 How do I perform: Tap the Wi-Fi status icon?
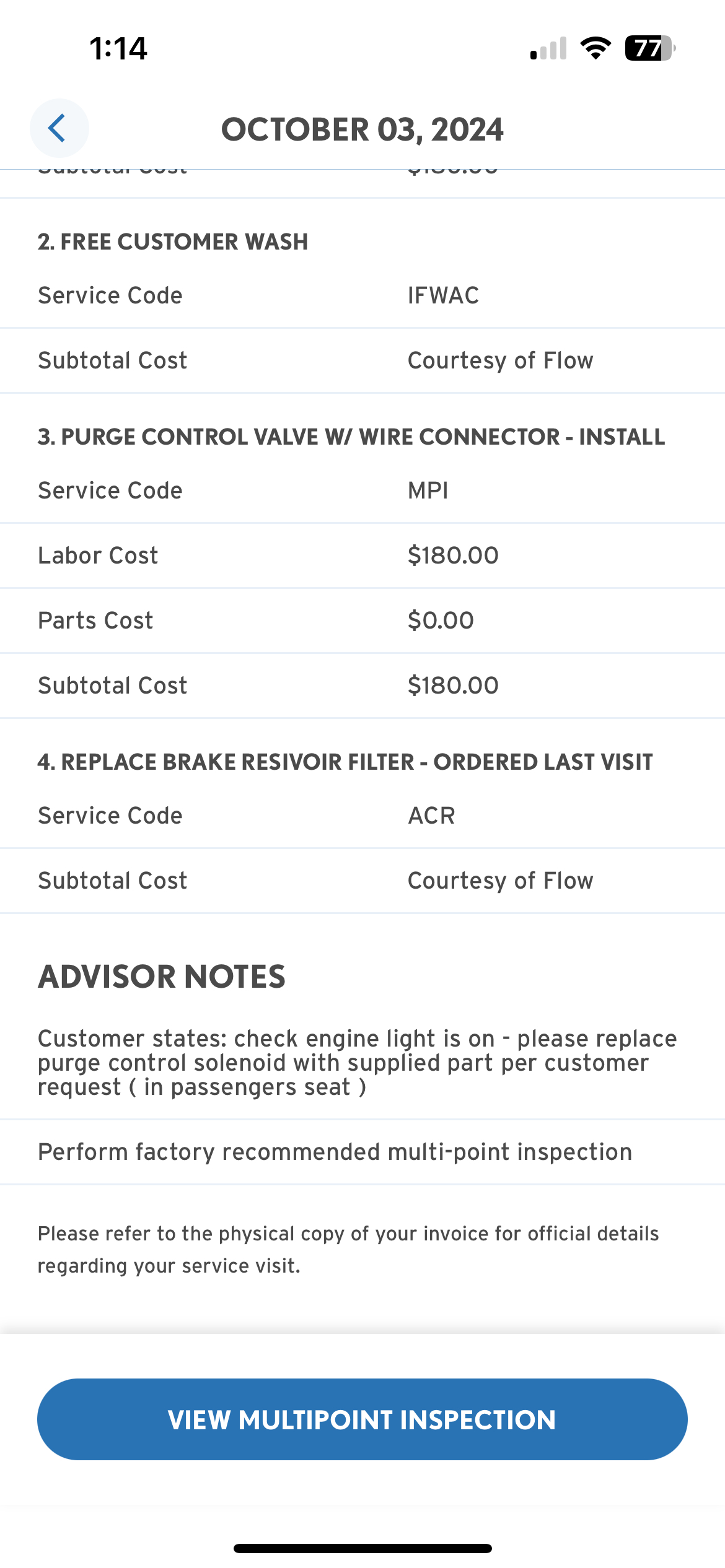click(x=595, y=48)
